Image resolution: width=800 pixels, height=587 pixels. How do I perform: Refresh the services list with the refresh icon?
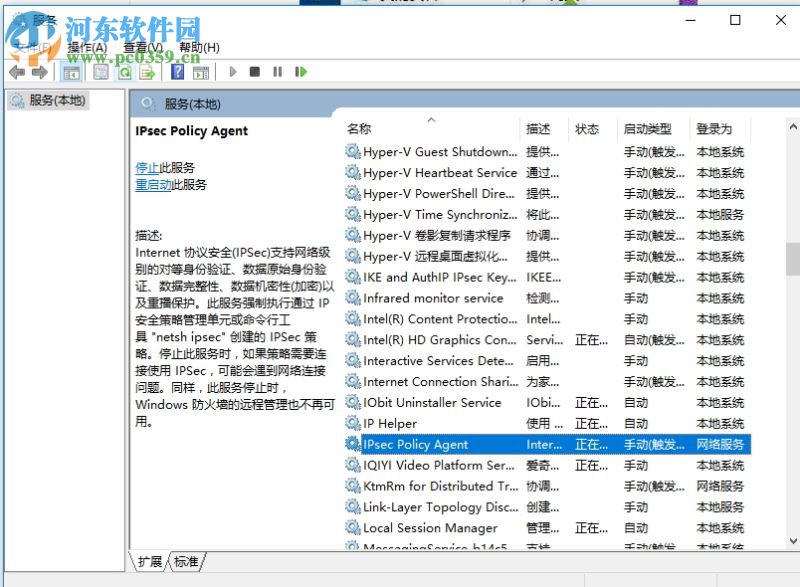[x=124, y=72]
